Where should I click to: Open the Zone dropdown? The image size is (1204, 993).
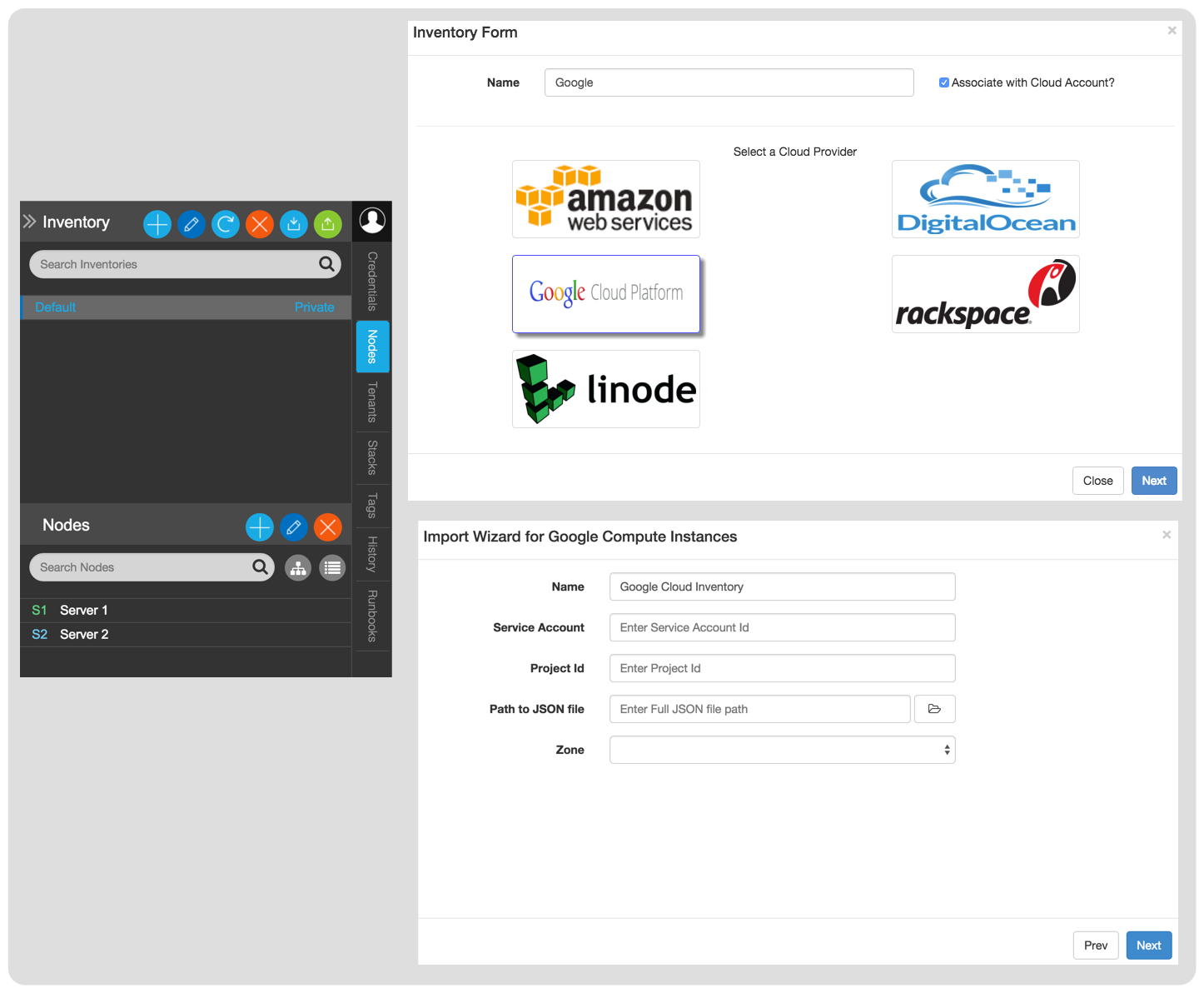(783, 750)
